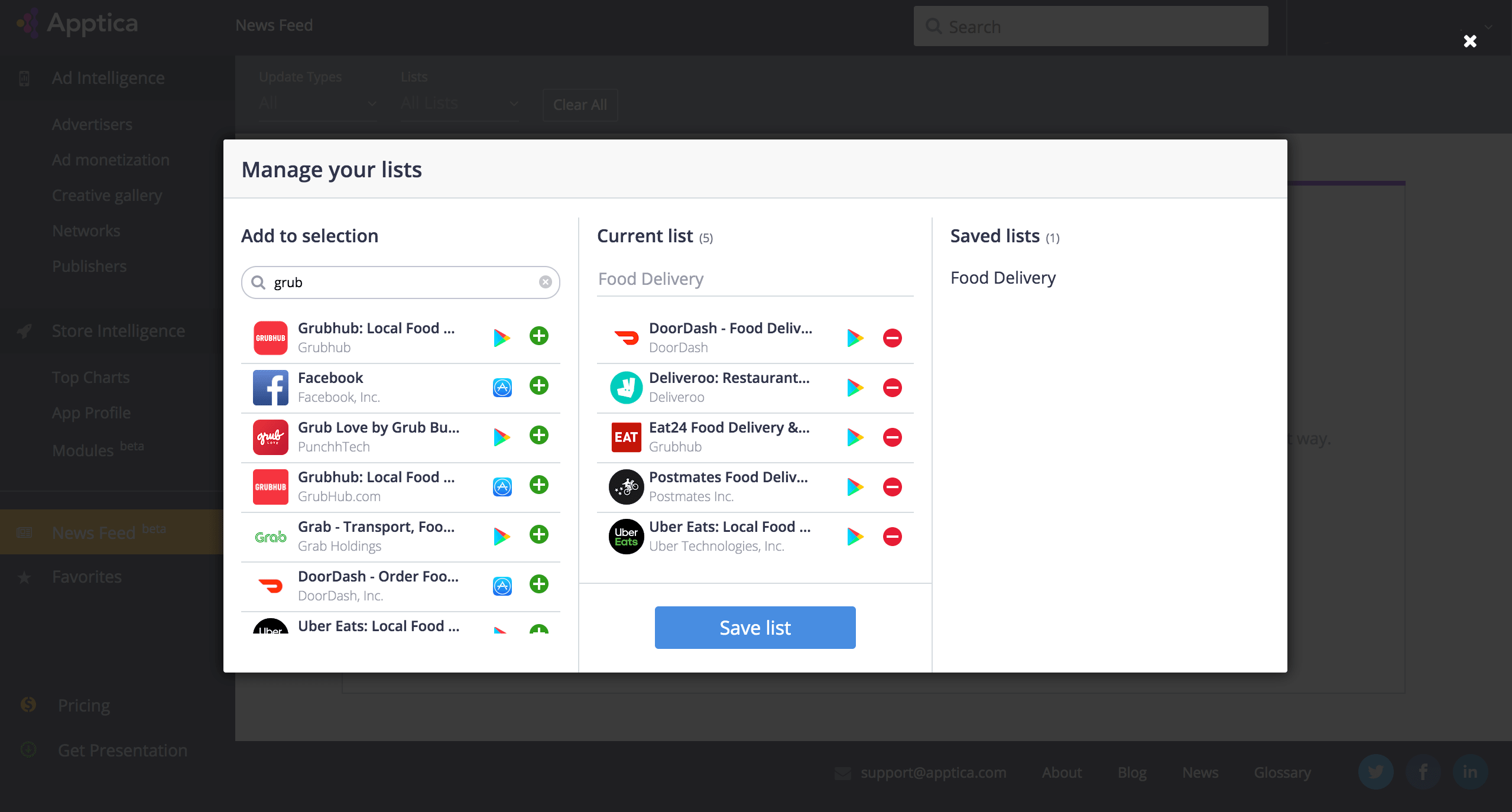Screen dimensions: 1512x812
Task: Open Publishers in sidebar
Action: pyautogui.click(x=89, y=267)
